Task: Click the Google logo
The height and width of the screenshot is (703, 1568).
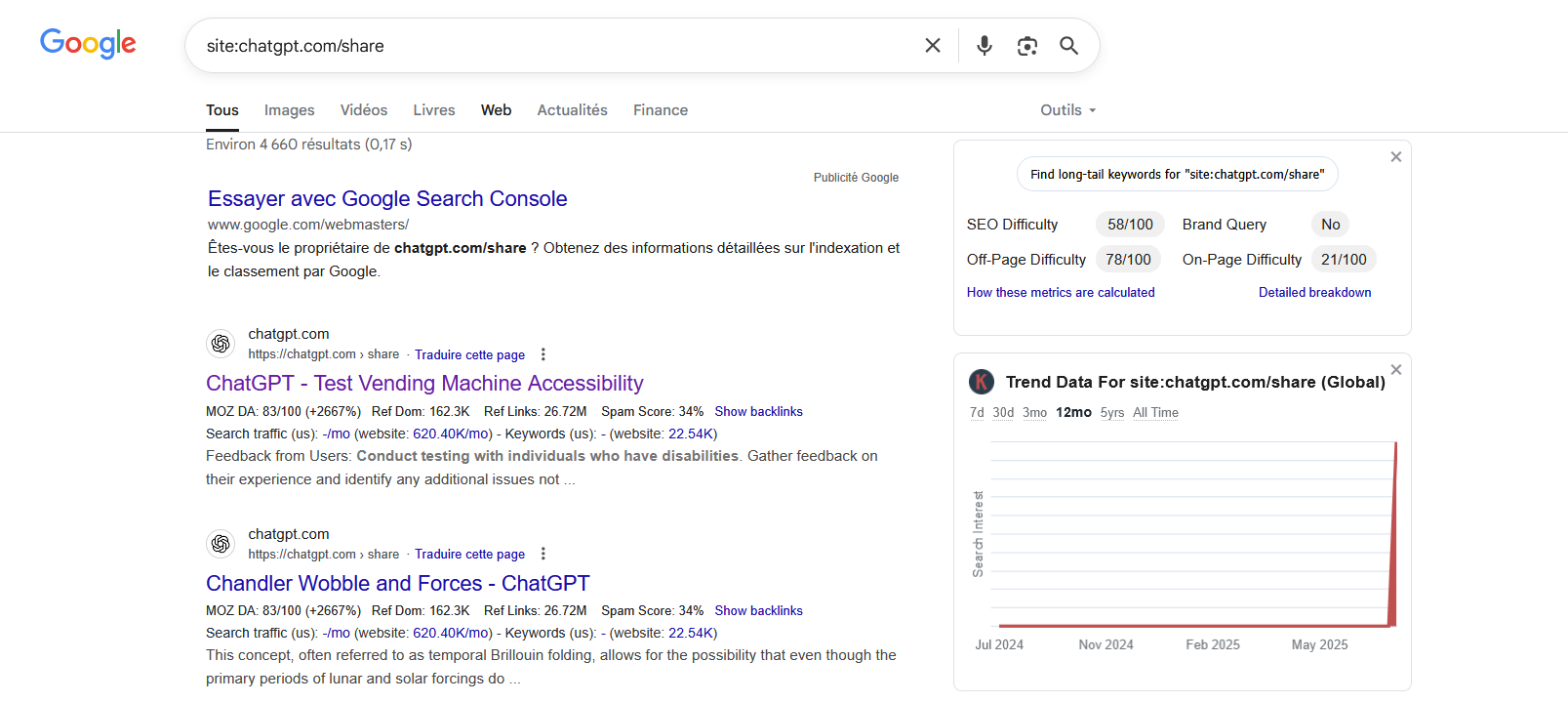Action: (88, 44)
